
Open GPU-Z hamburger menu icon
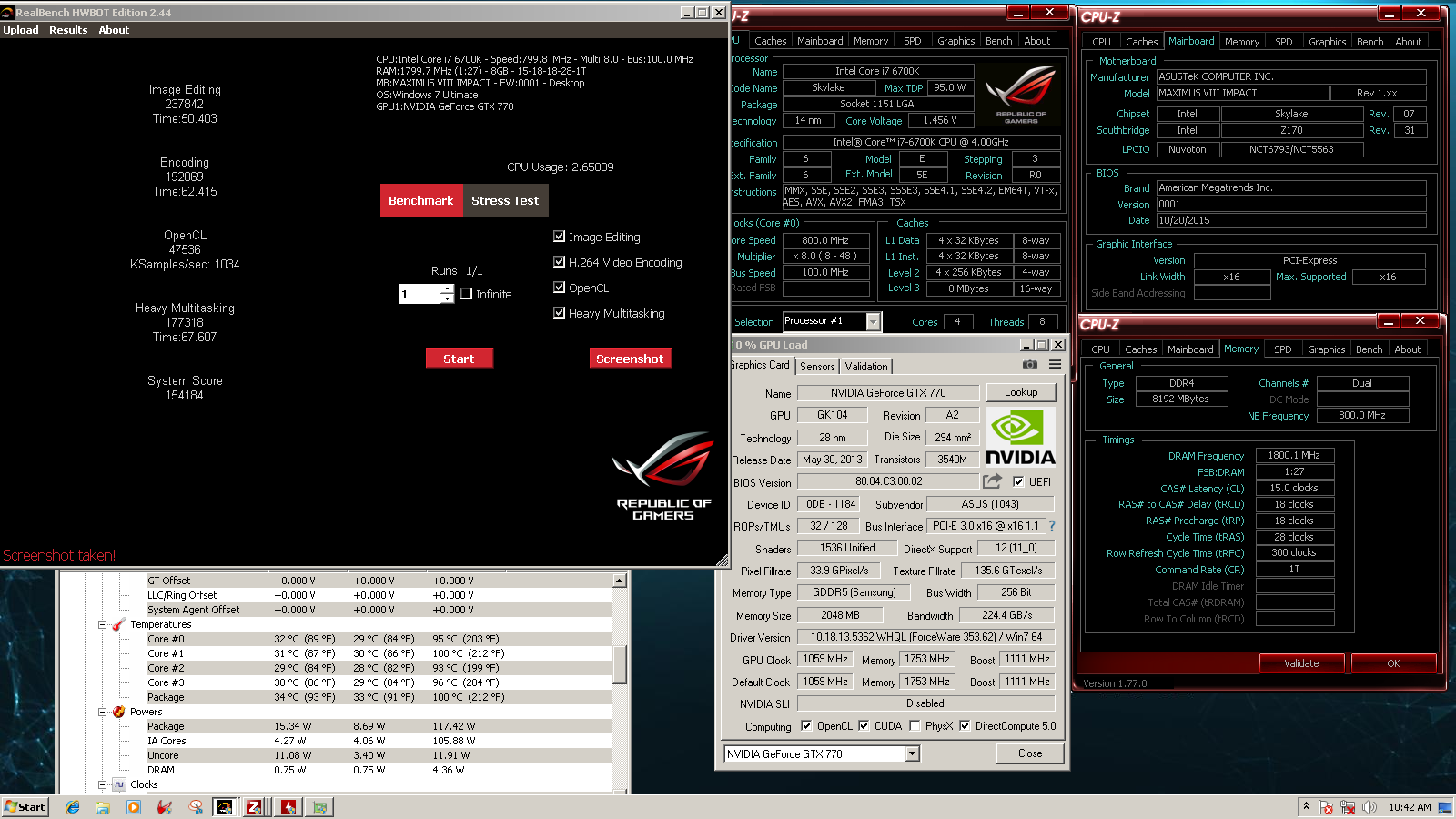pos(1055,364)
